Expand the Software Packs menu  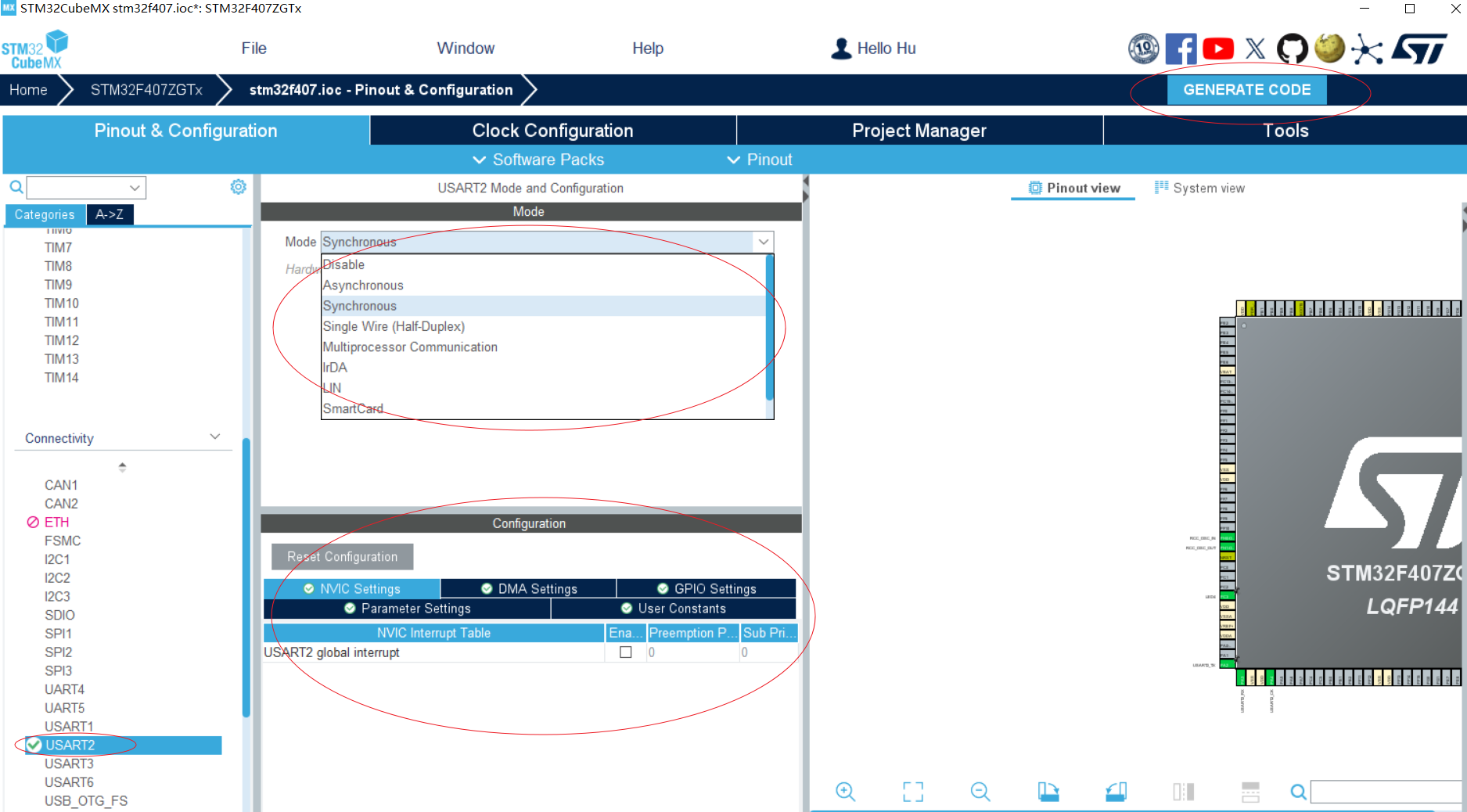point(538,160)
